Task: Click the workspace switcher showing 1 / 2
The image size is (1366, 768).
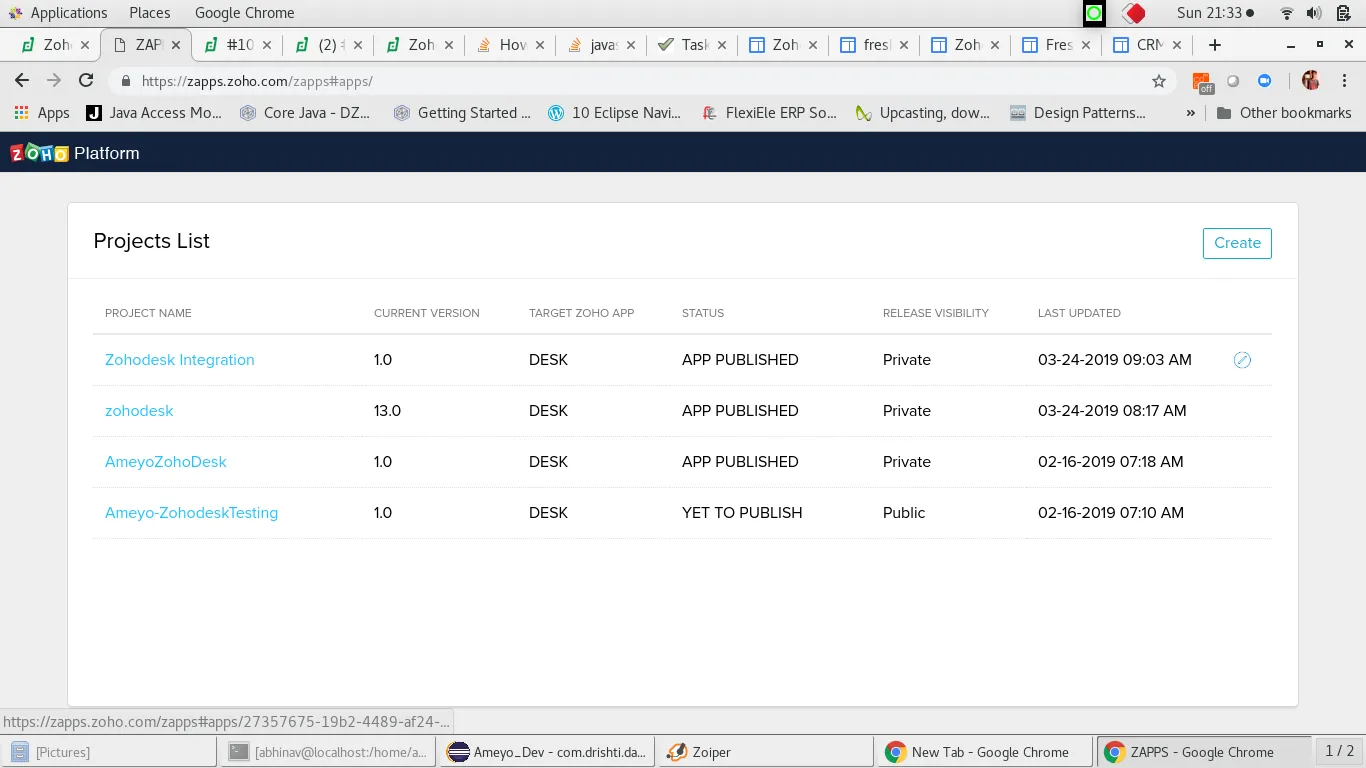Action: point(1339,751)
